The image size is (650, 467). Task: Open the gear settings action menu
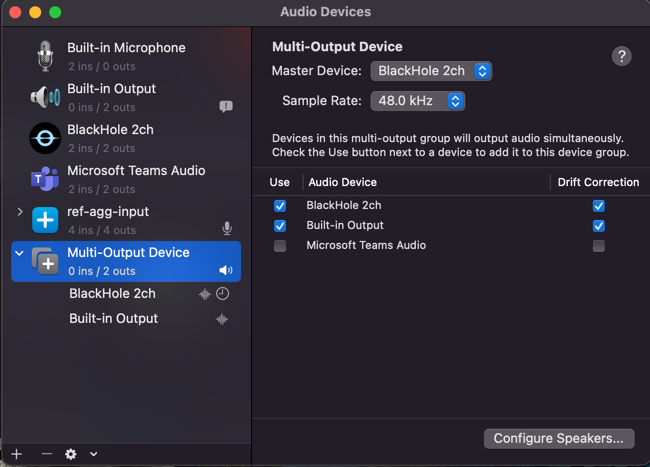coord(71,454)
